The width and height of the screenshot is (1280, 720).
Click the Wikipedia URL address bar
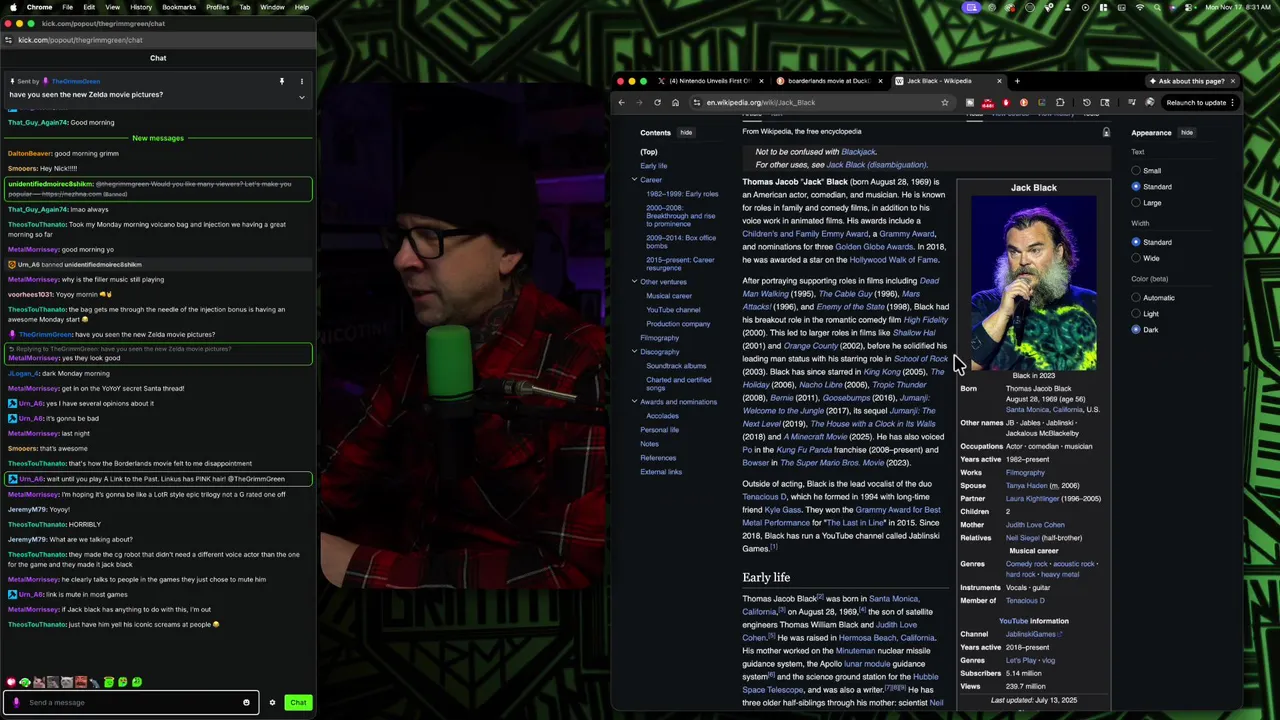(820, 102)
